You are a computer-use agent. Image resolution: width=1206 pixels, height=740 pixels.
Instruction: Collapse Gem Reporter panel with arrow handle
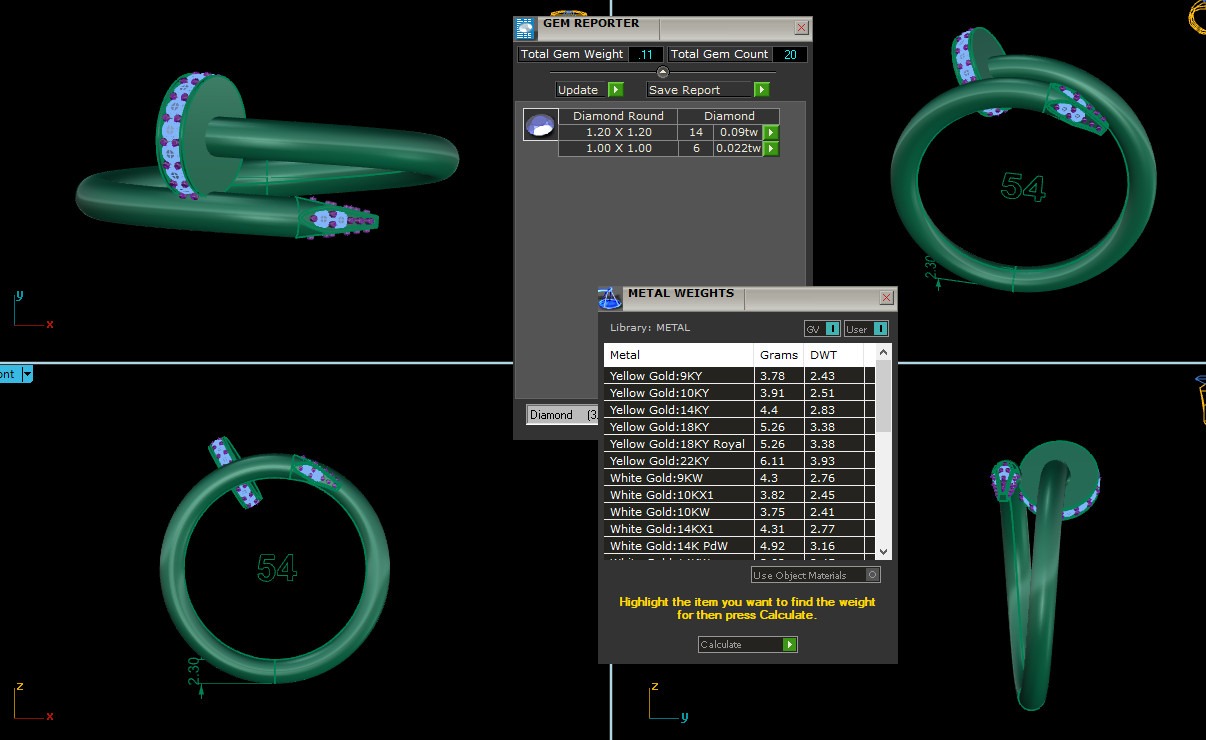point(662,72)
